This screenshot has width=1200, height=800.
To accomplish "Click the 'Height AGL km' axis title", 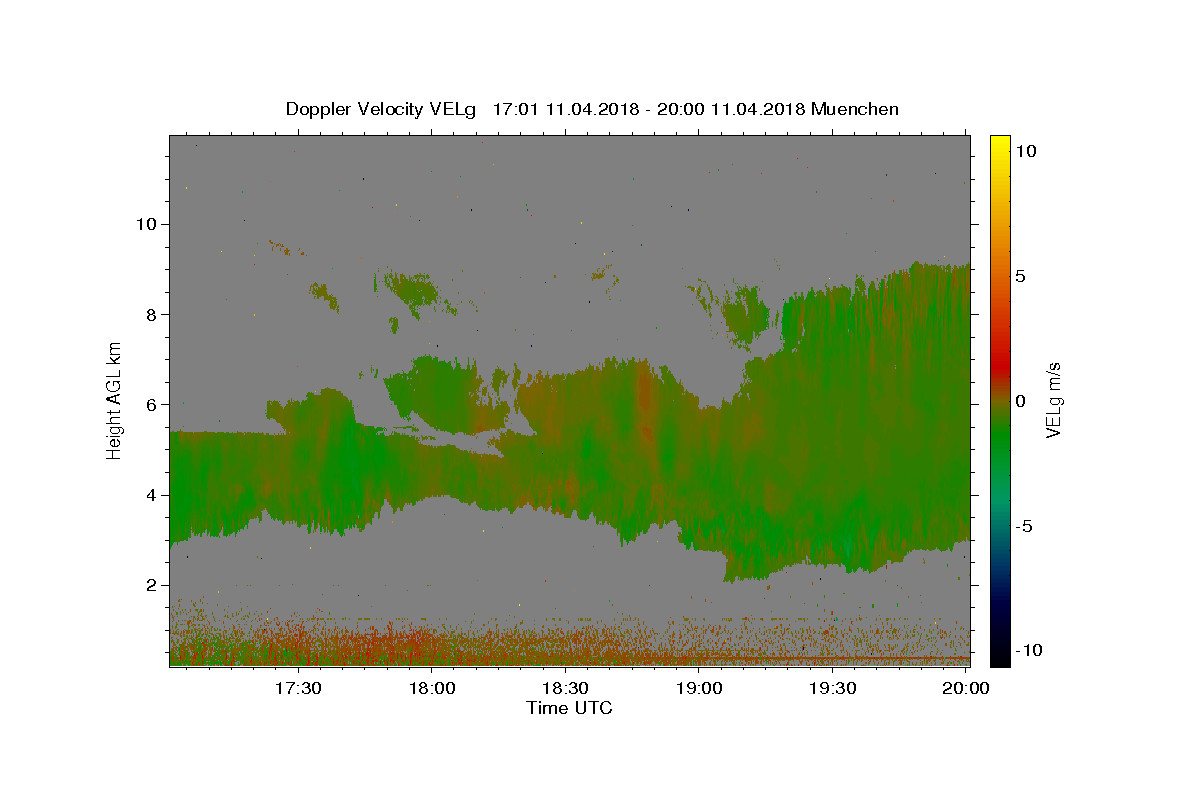I will point(115,400).
